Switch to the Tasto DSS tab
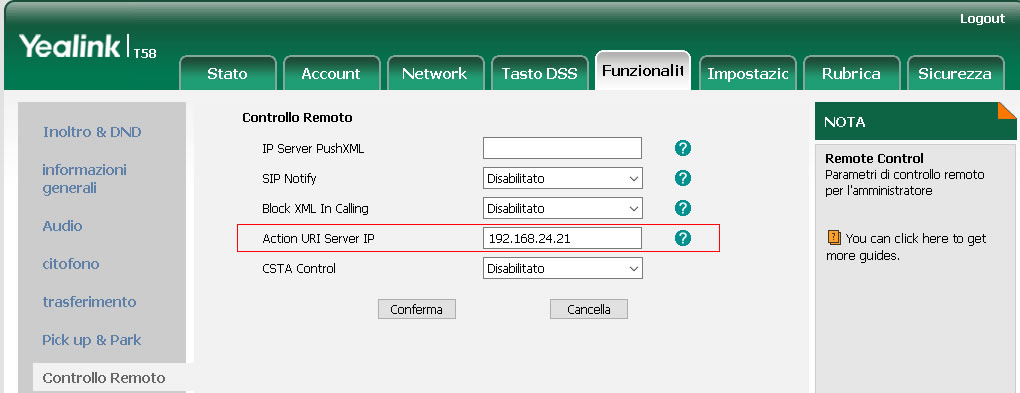Screen dimensions: 1020x393 (x=539, y=74)
